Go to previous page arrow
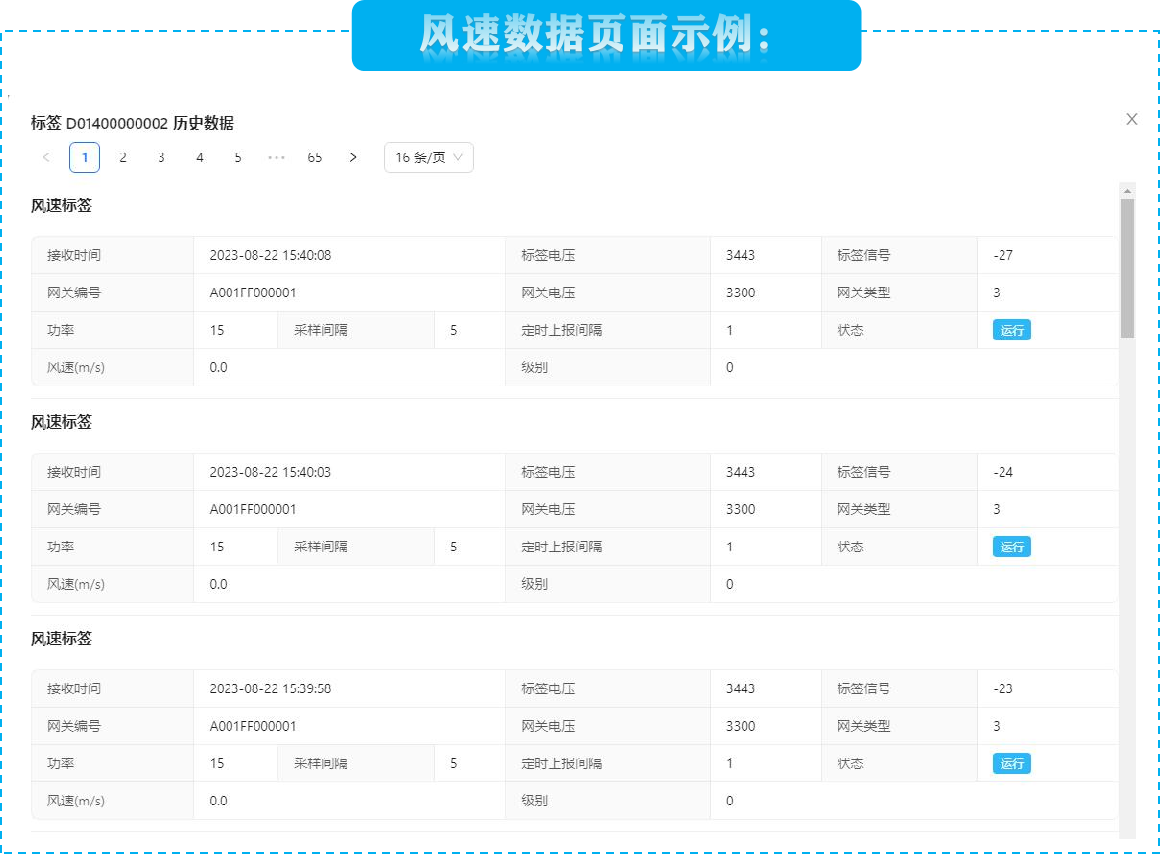 (46, 158)
